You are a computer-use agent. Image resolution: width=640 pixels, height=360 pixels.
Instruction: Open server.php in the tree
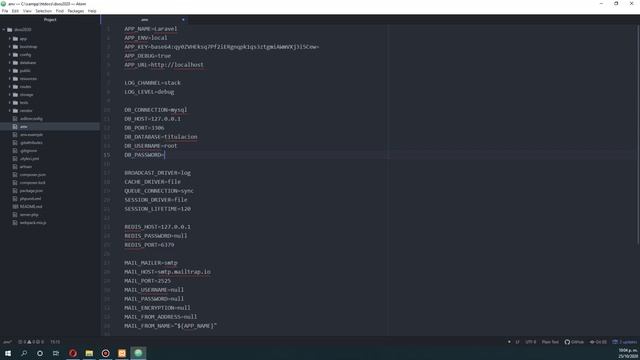pos(29,215)
